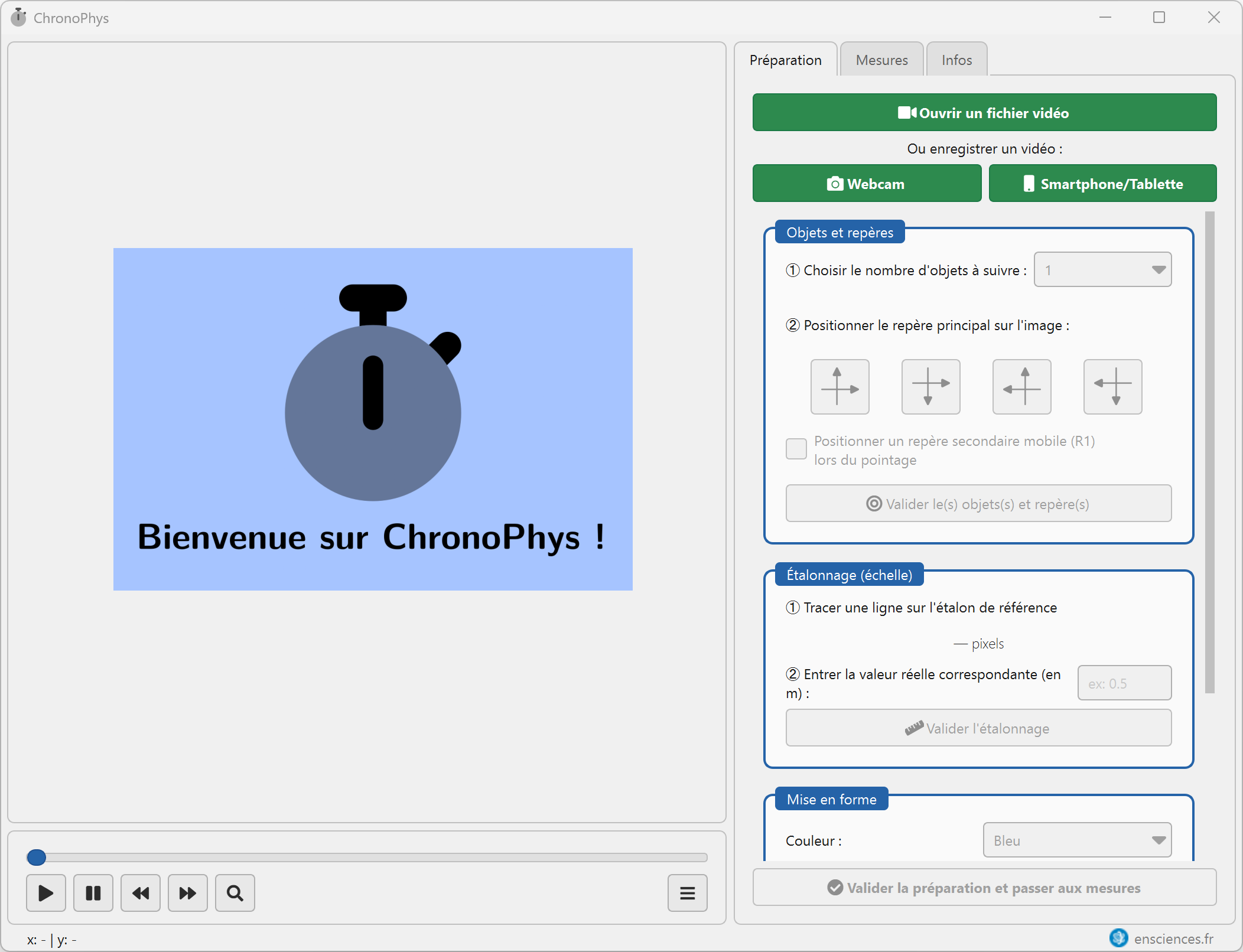Click the video timeline slider handle
The height and width of the screenshot is (952, 1243).
[x=37, y=857]
